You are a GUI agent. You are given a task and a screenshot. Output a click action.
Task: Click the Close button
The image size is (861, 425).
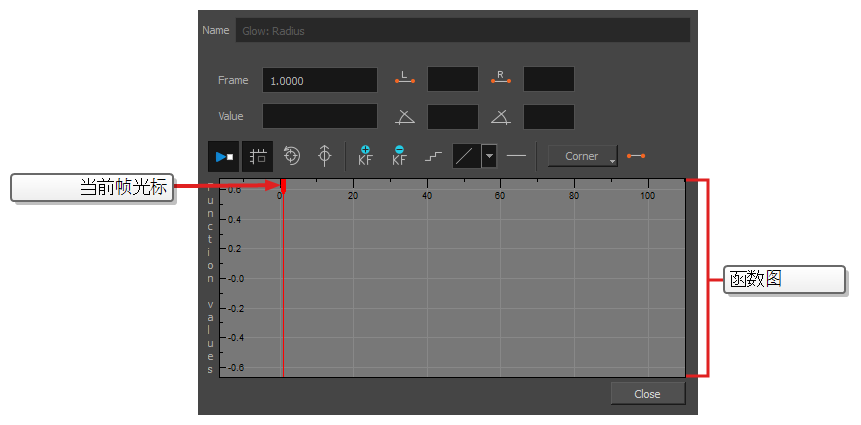[x=647, y=393]
